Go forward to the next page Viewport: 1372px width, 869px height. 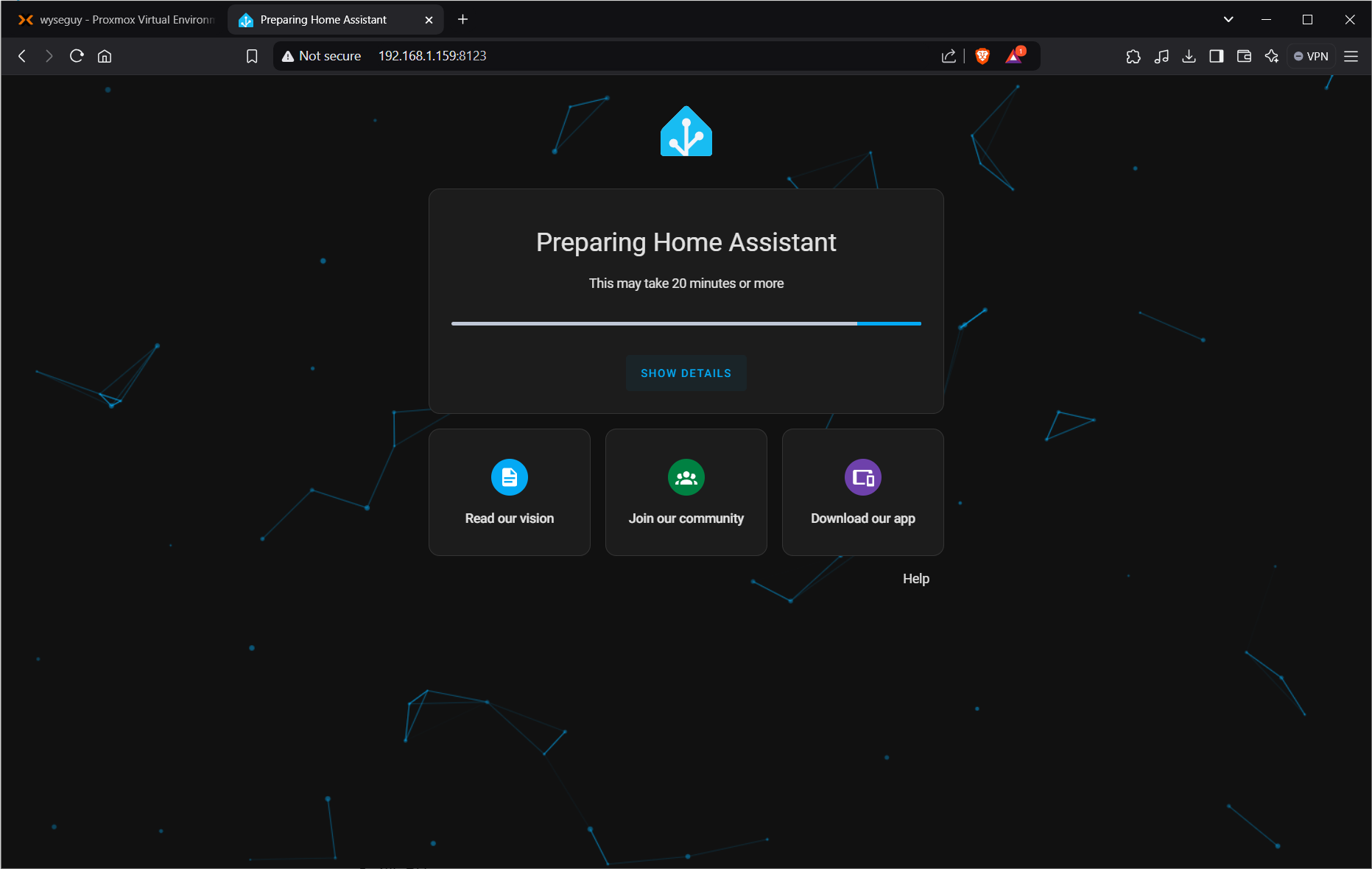click(x=49, y=56)
